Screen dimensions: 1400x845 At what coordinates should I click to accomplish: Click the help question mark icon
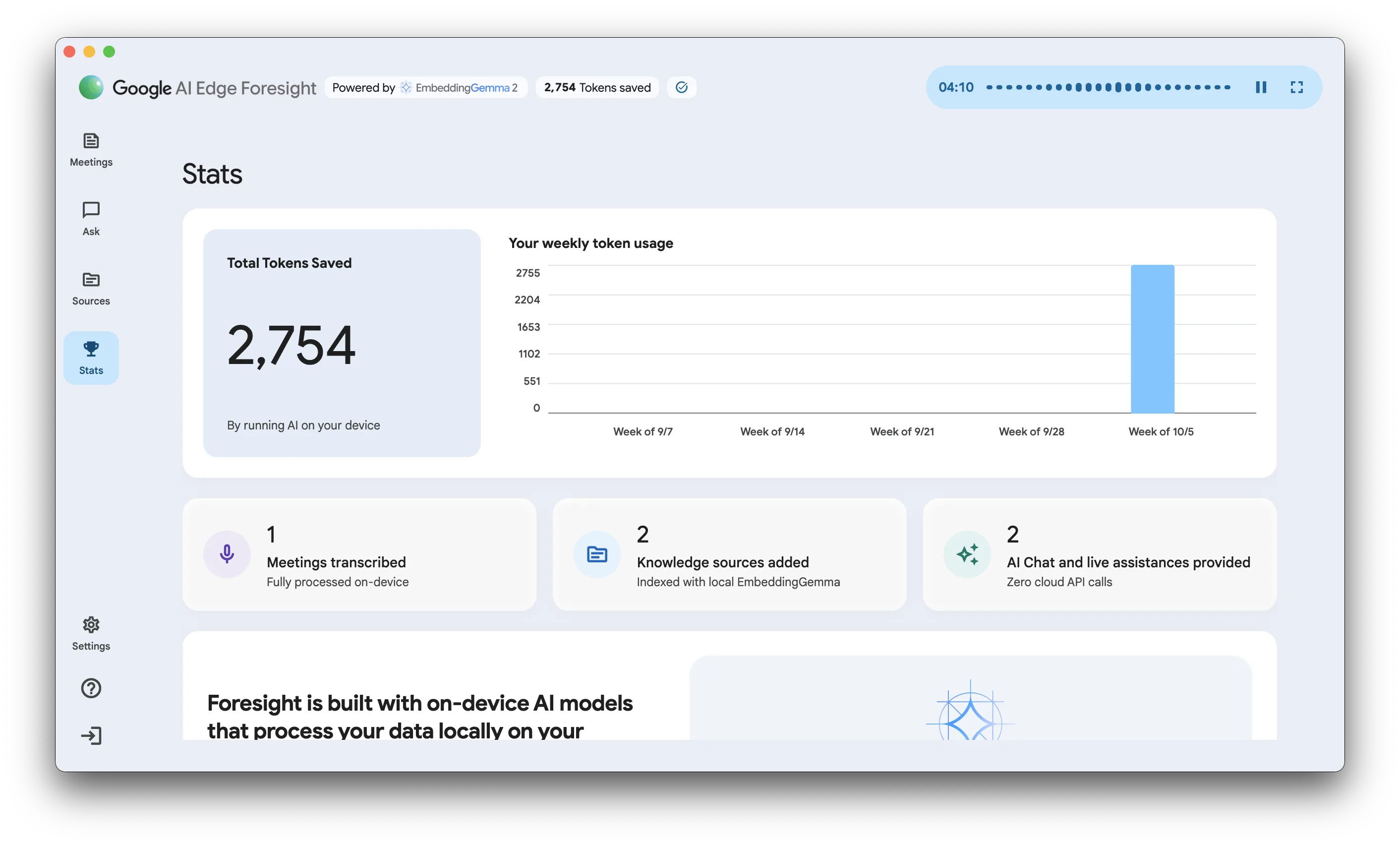(91, 688)
